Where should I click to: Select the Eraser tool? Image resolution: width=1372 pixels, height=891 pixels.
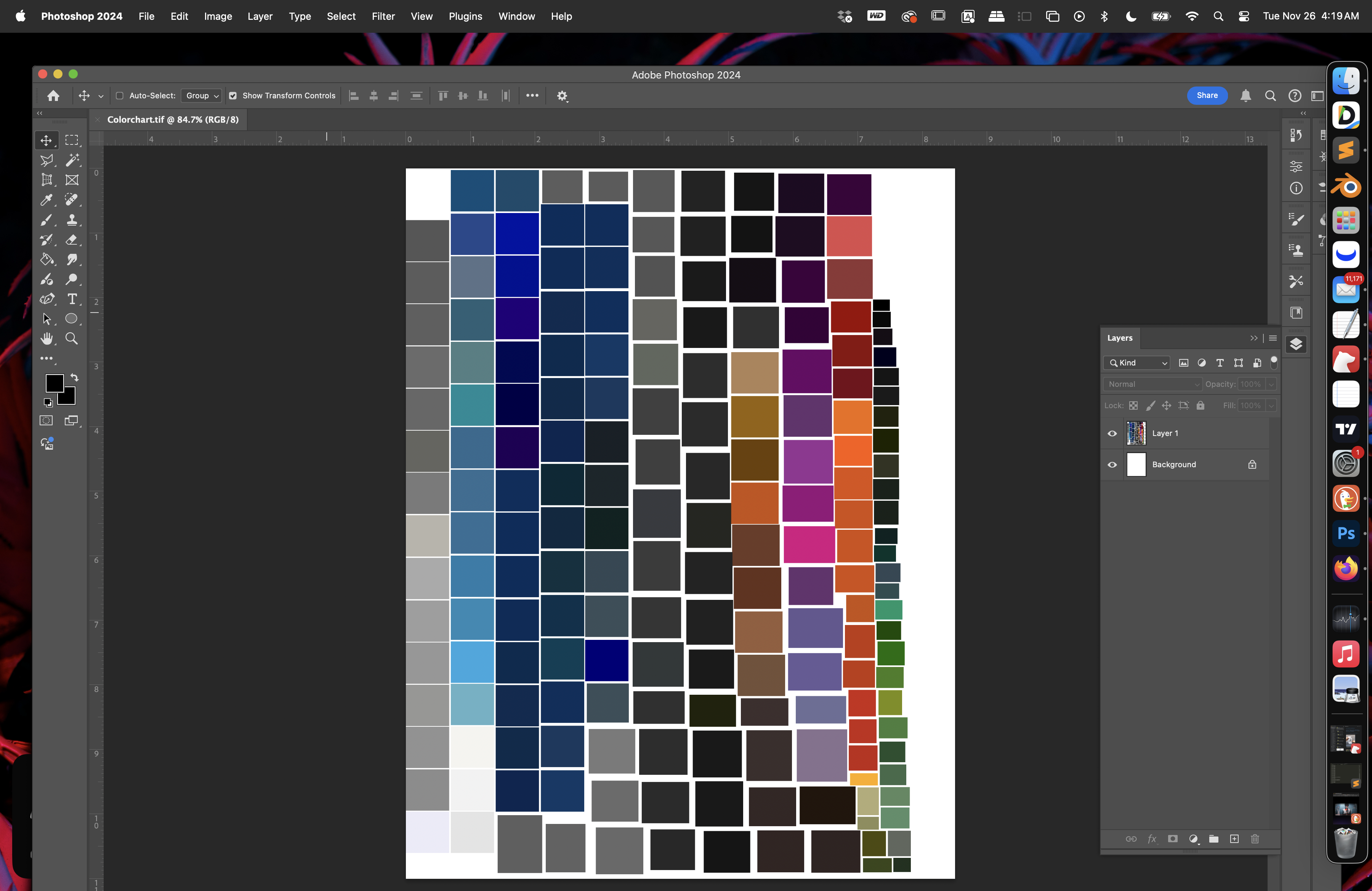[x=72, y=240]
